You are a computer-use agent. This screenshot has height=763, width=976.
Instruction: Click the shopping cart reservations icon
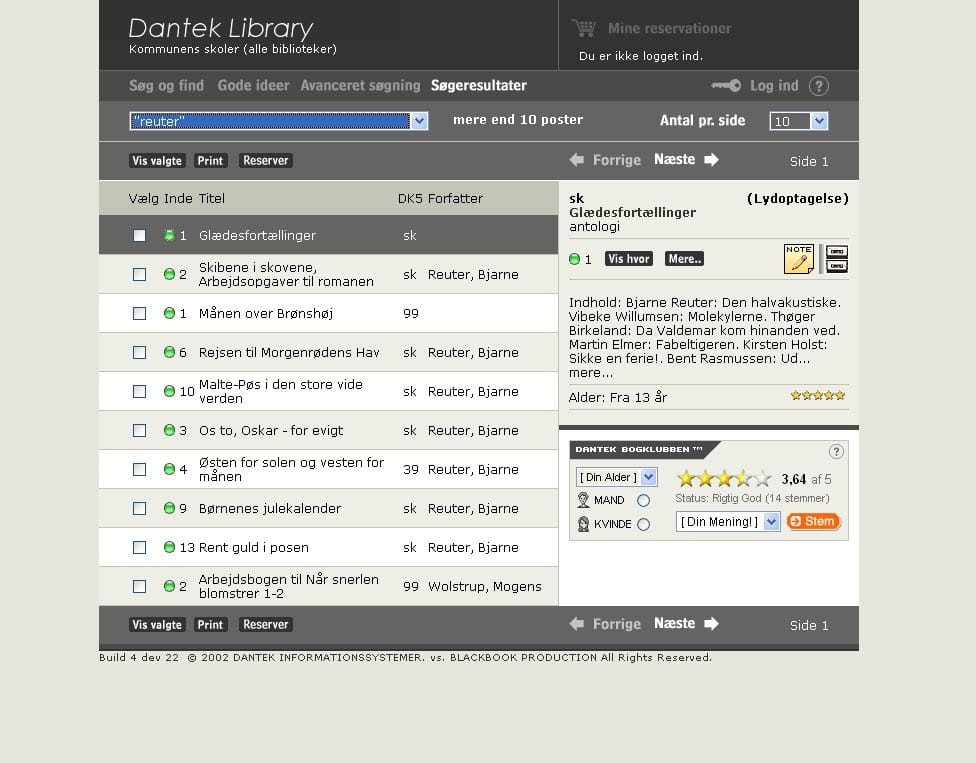tap(584, 28)
